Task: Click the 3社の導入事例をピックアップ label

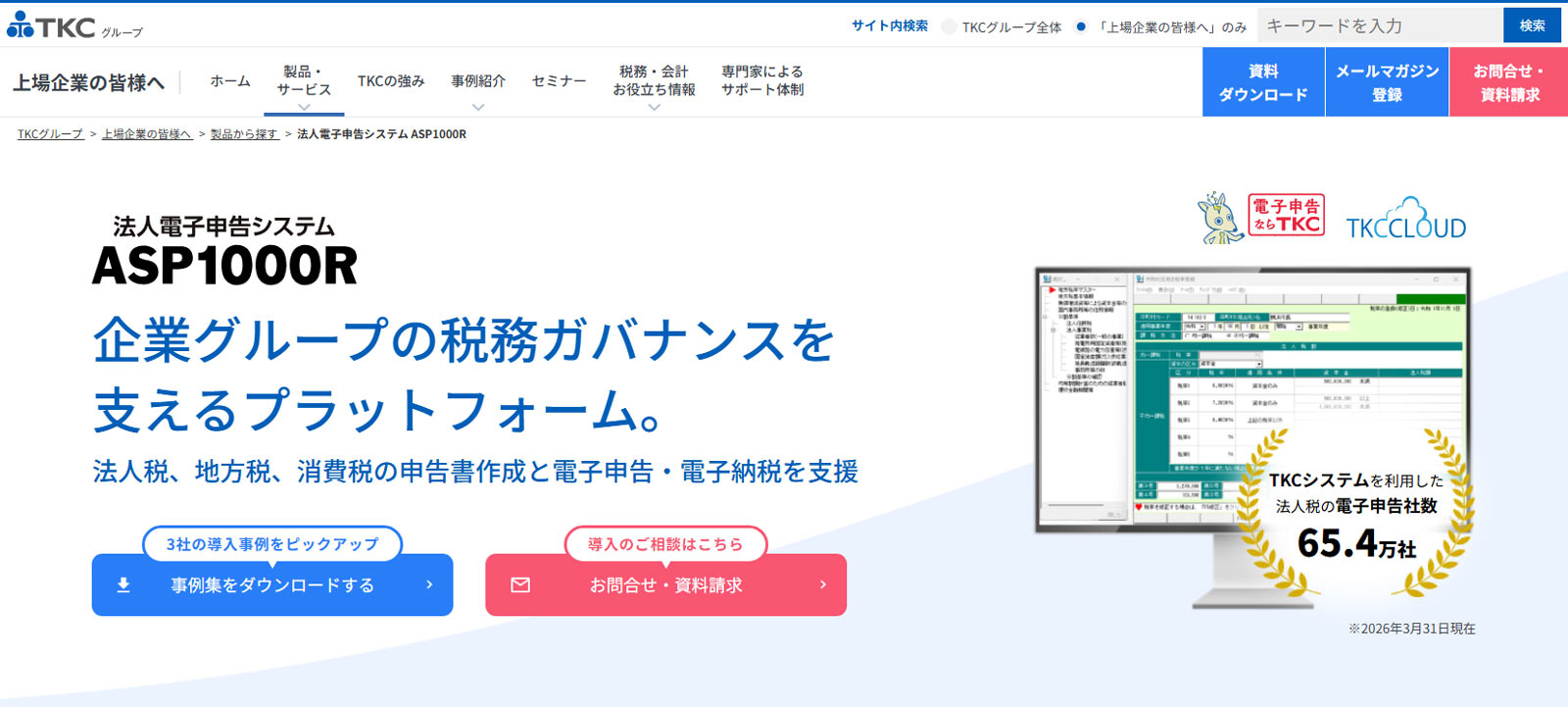Action: tap(272, 544)
